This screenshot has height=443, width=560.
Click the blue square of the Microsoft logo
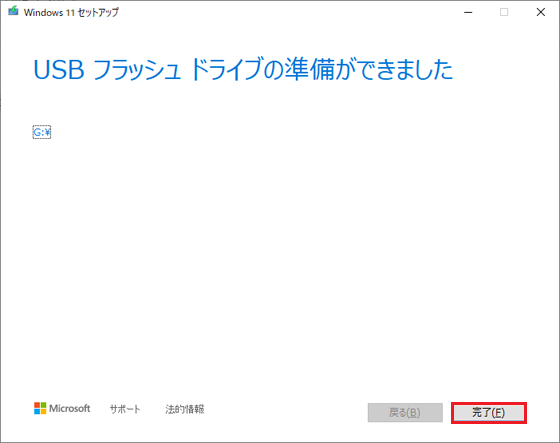[x=37, y=411]
